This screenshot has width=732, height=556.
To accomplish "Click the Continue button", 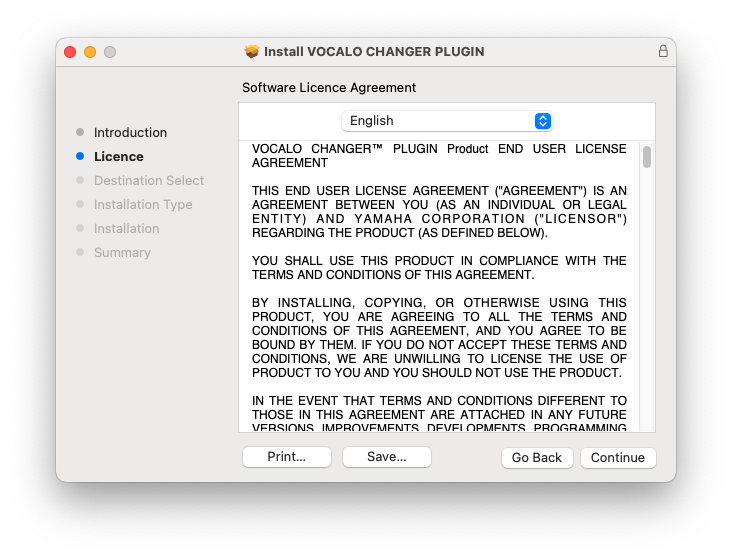I will [x=618, y=457].
